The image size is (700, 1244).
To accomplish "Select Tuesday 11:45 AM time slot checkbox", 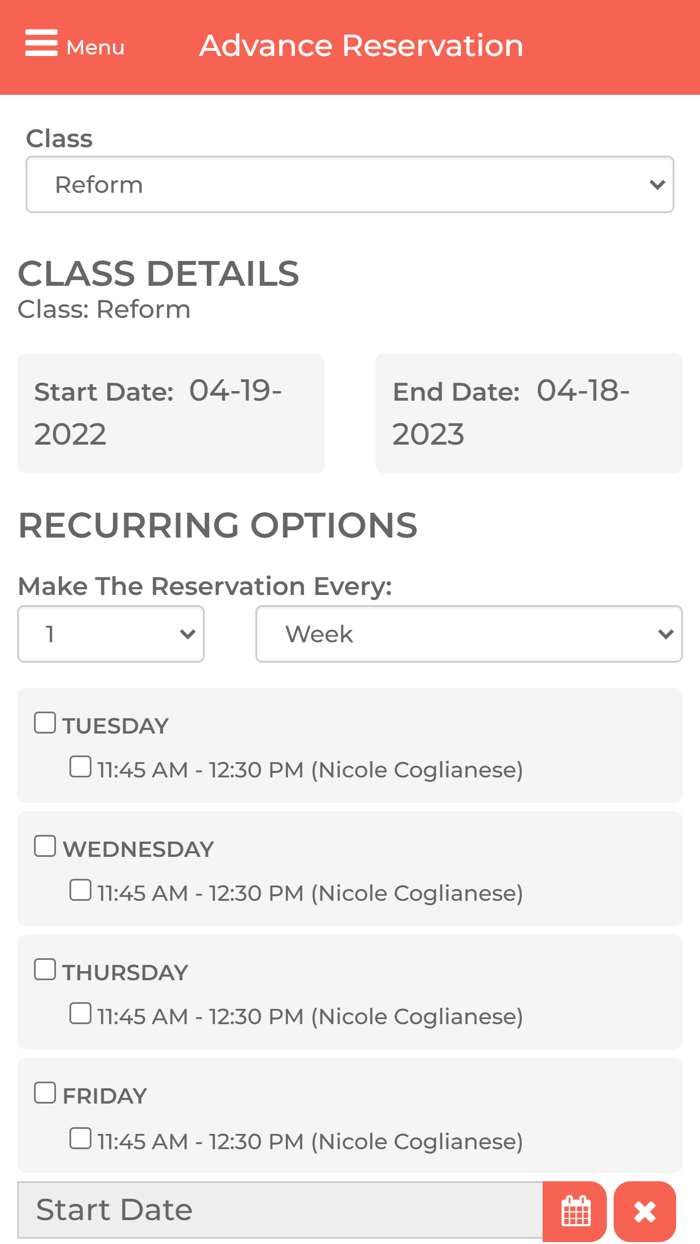I will point(80,767).
